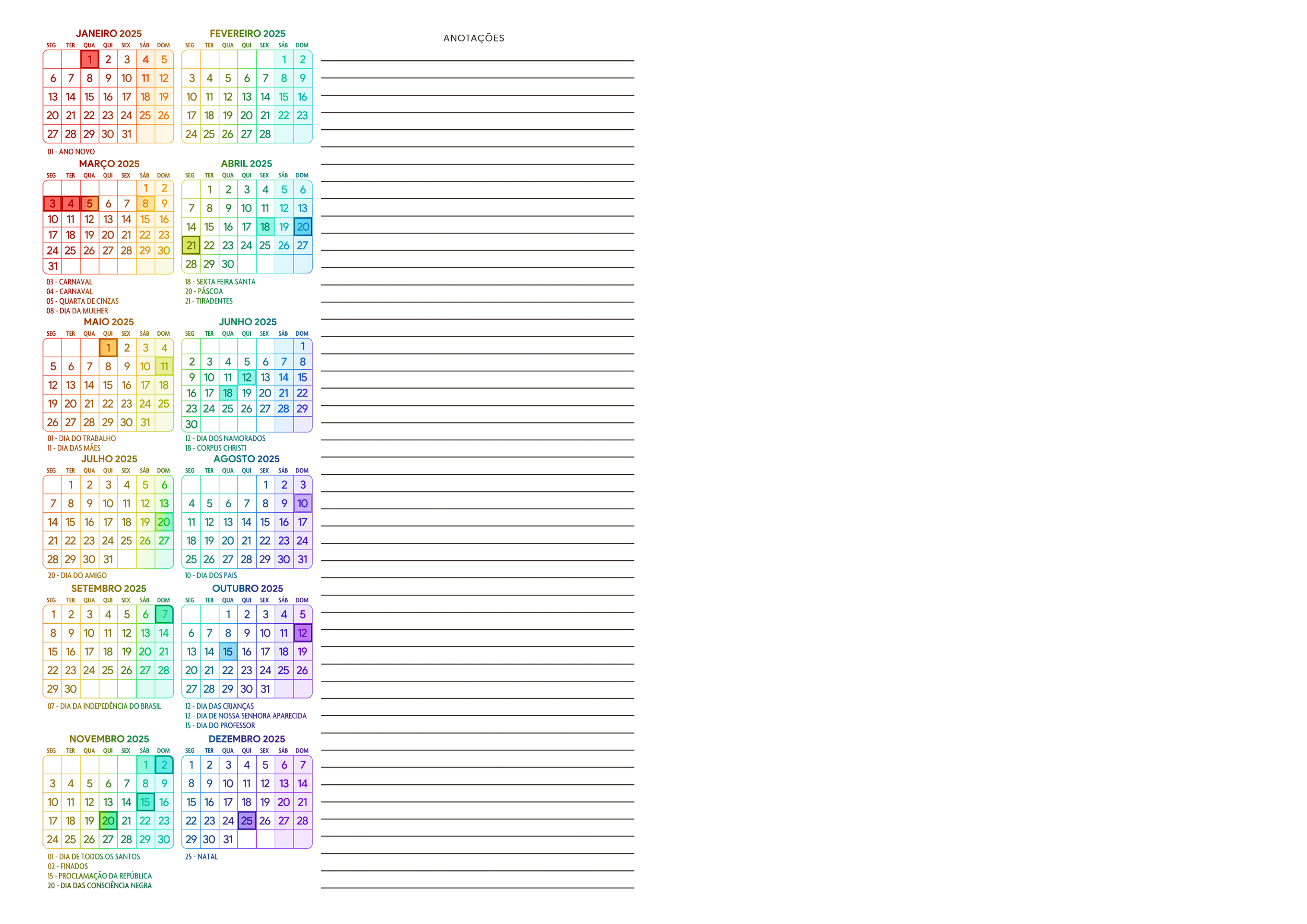The width and height of the screenshot is (1307, 924).
Task: Select highlighted day 1 in Maio
Action: [108, 348]
